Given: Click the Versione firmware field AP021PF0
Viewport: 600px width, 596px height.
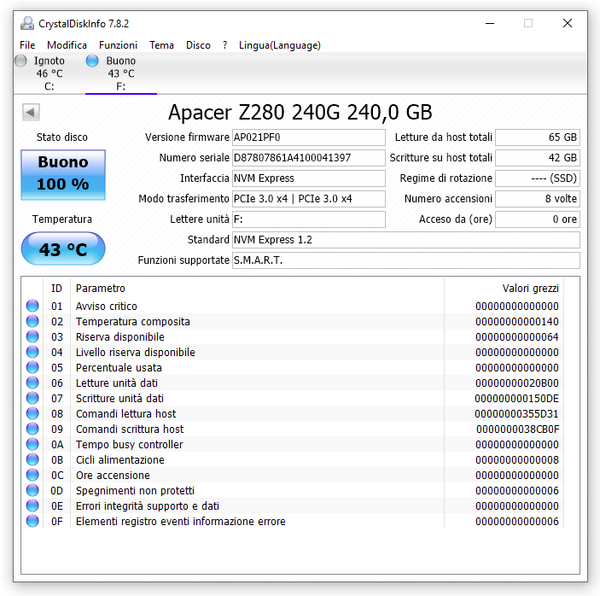Looking at the screenshot, I should pyautogui.click(x=308, y=137).
